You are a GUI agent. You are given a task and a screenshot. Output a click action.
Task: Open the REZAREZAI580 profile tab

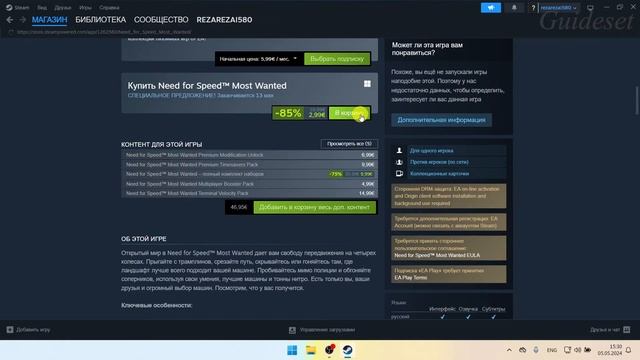coord(224,20)
